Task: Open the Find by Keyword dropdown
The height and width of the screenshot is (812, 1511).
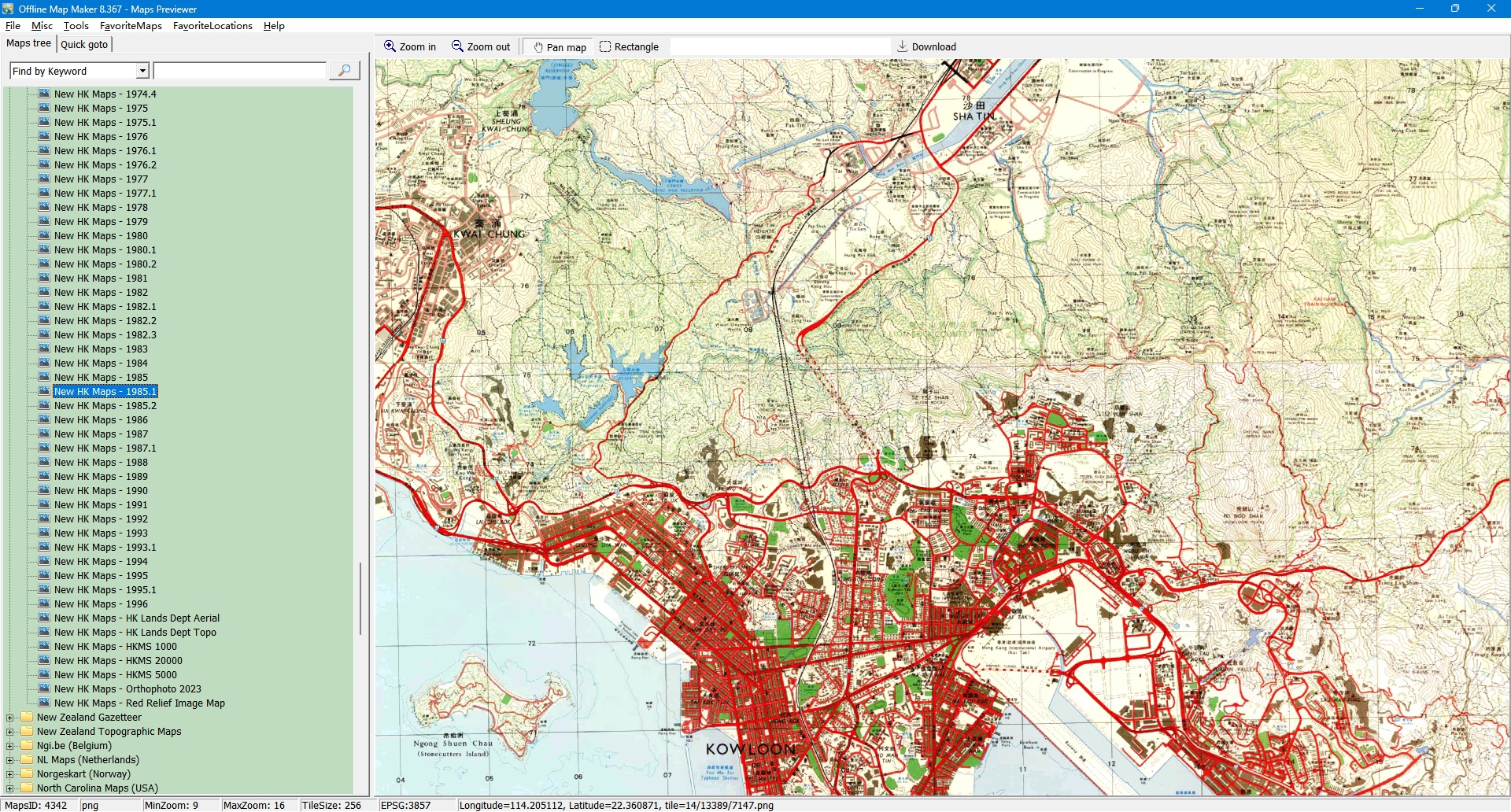Action: tap(142, 71)
